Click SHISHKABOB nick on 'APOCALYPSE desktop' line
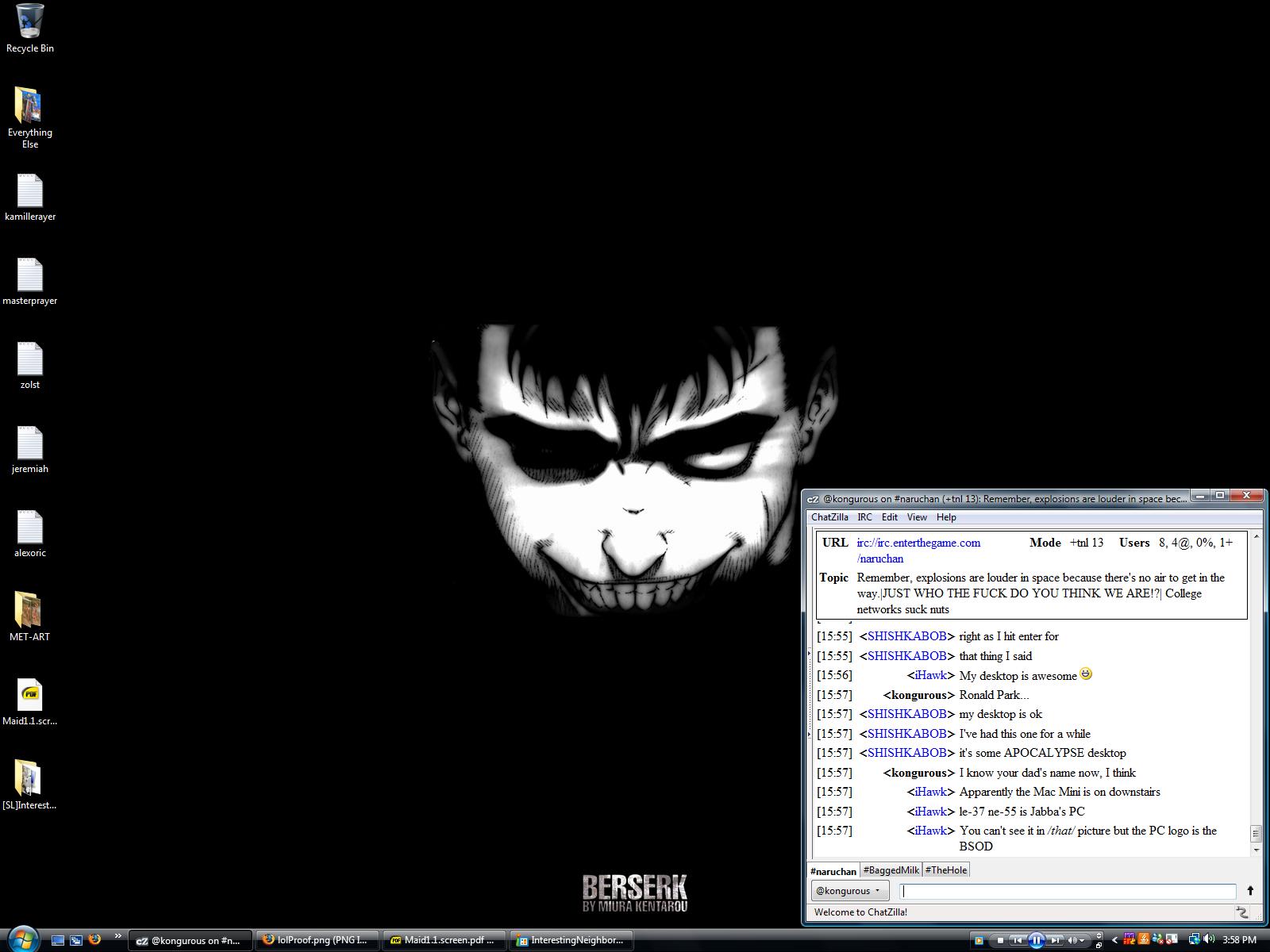 906,753
